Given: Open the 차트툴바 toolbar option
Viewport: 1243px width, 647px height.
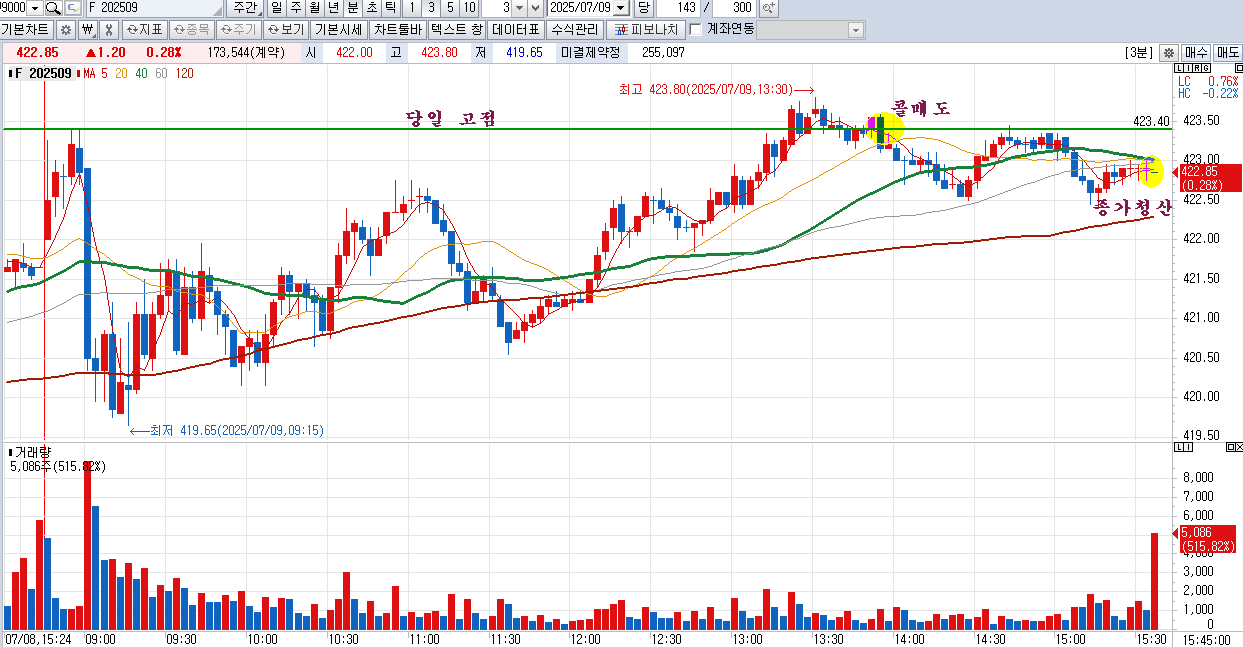Looking at the screenshot, I should pos(397,30).
